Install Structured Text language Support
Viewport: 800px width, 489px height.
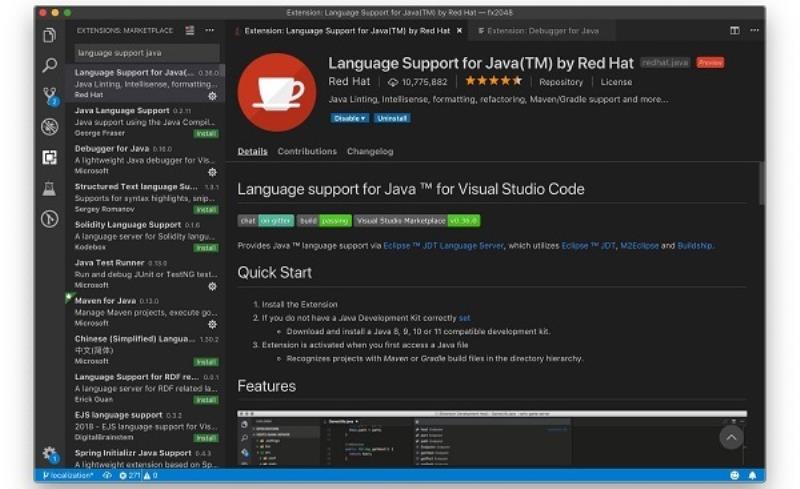coord(206,210)
